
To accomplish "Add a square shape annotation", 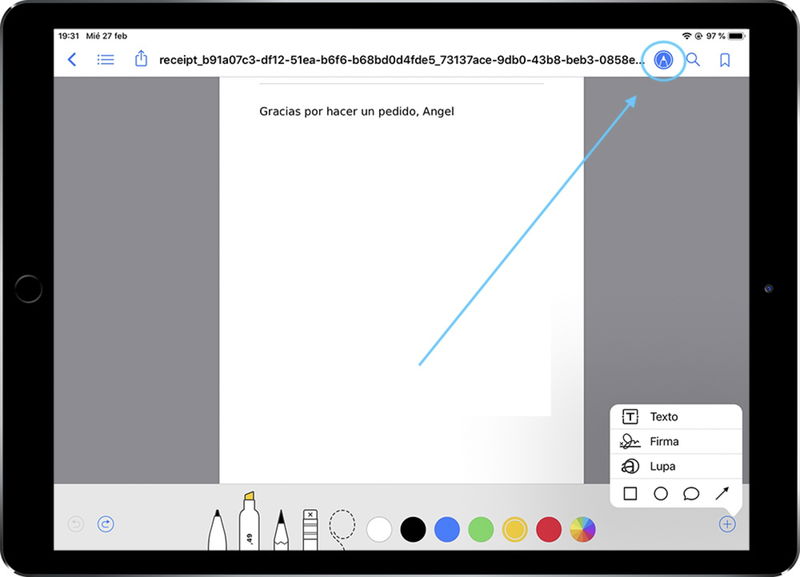I will pyautogui.click(x=631, y=492).
